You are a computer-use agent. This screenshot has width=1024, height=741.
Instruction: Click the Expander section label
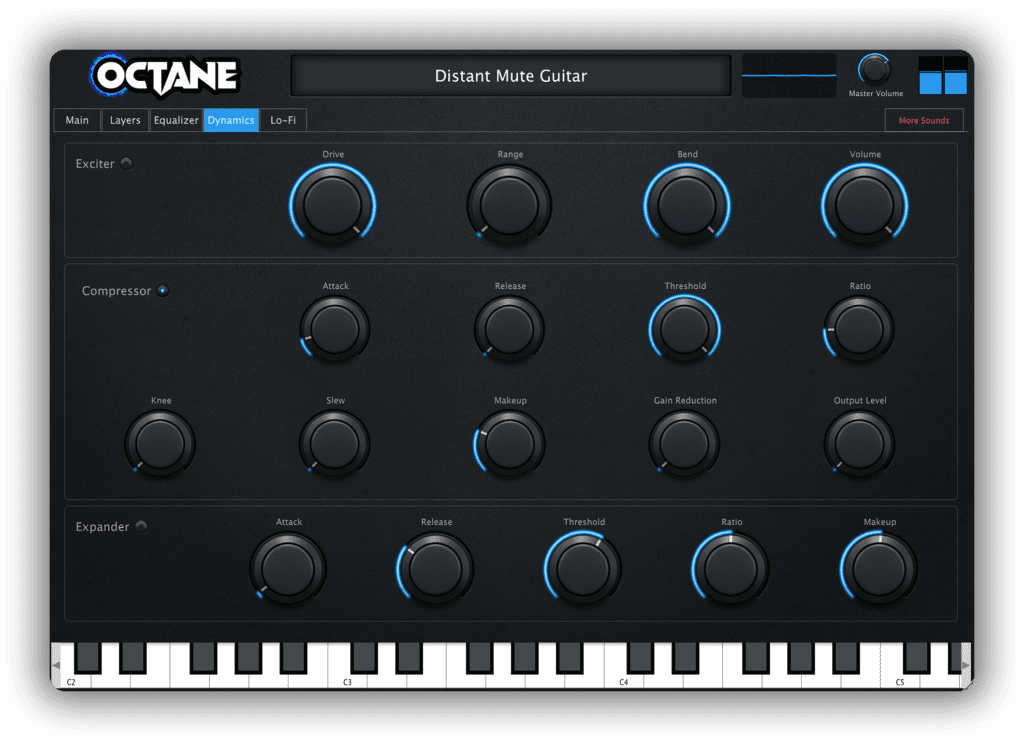tap(102, 526)
